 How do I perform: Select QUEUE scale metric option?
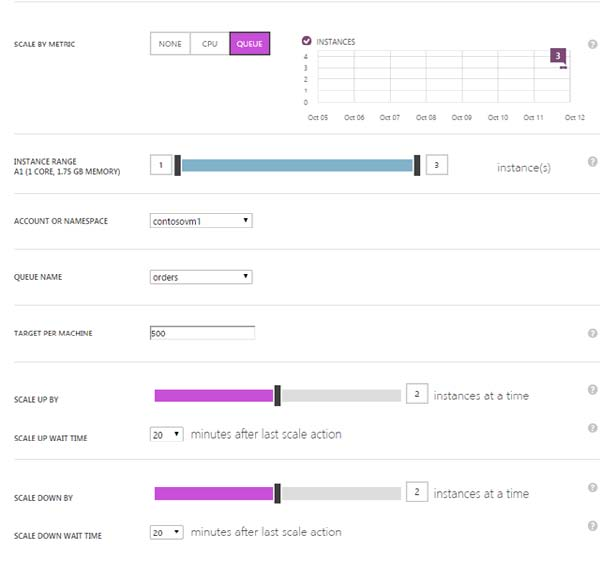[249, 44]
